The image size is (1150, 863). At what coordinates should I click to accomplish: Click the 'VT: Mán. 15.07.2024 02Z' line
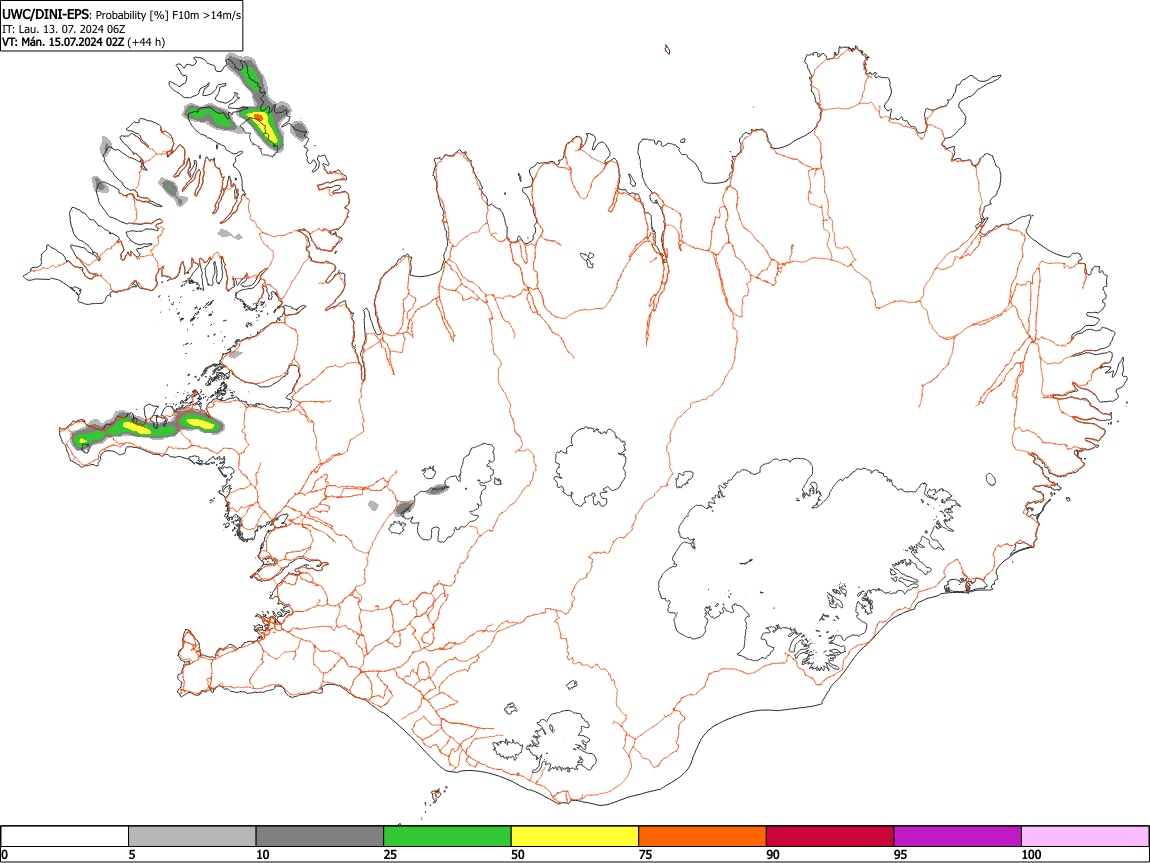pos(63,42)
